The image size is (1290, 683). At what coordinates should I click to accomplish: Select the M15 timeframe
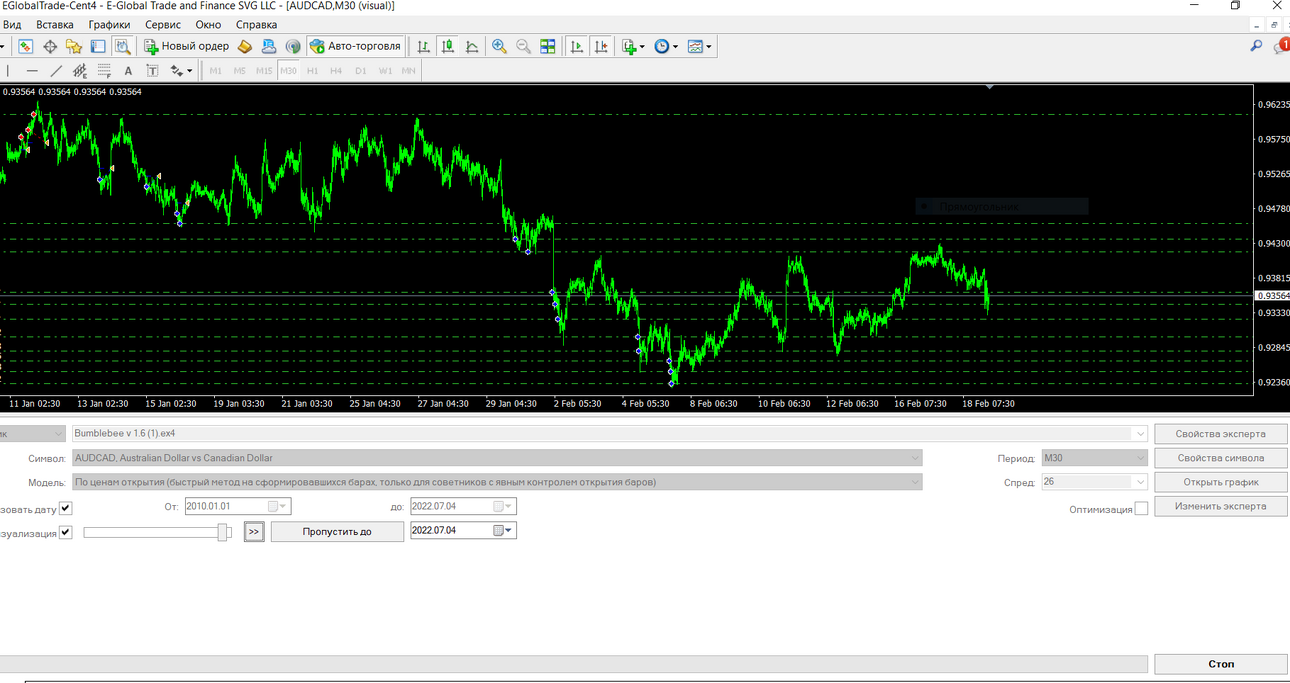tap(264, 71)
